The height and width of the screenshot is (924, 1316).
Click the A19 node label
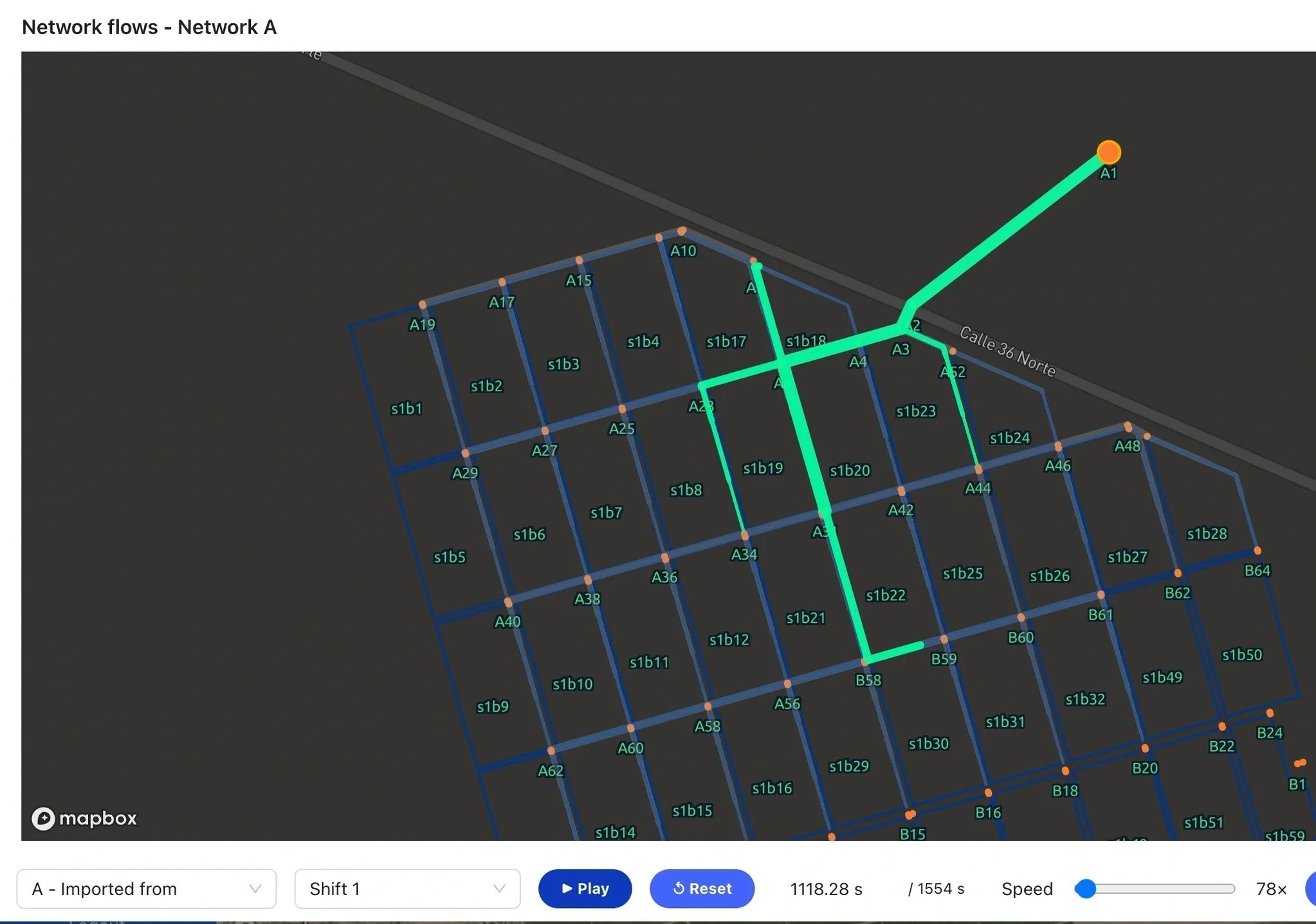tap(423, 325)
